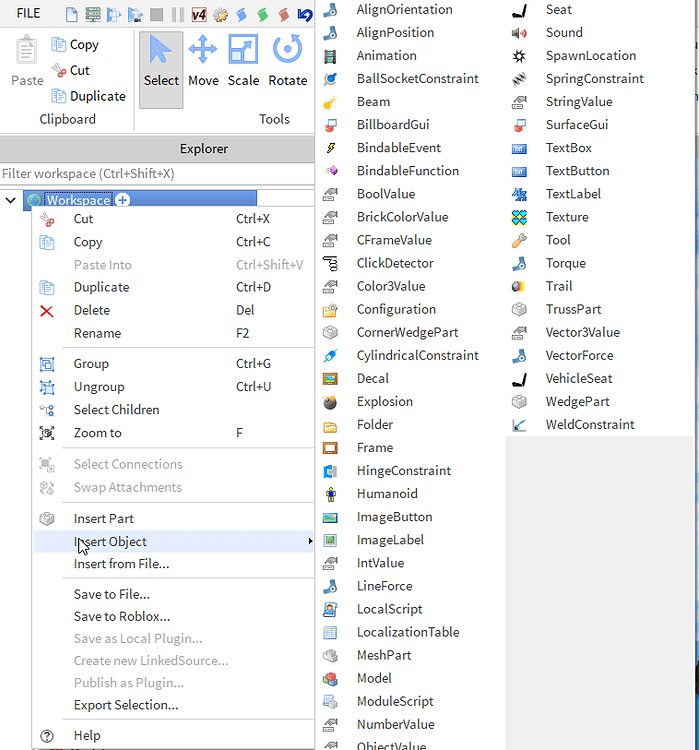Activate the Select tool
The height and width of the screenshot is (750, 699).
tap(161, 70)
